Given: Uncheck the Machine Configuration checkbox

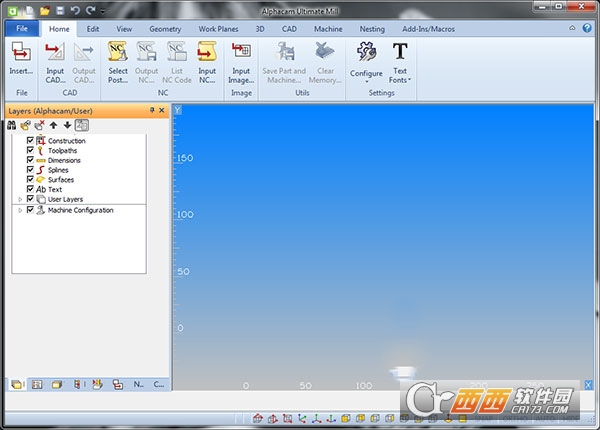Looking at the screenshot, I should 30,210.
